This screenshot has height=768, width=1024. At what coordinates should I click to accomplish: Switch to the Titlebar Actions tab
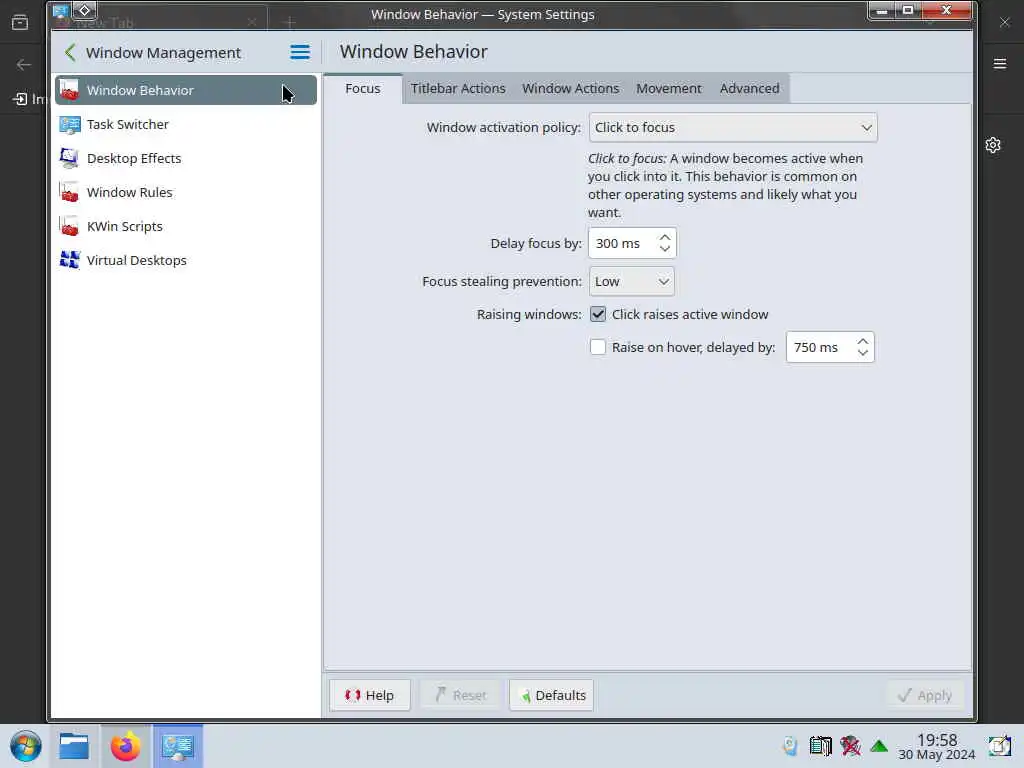(458, 88)
